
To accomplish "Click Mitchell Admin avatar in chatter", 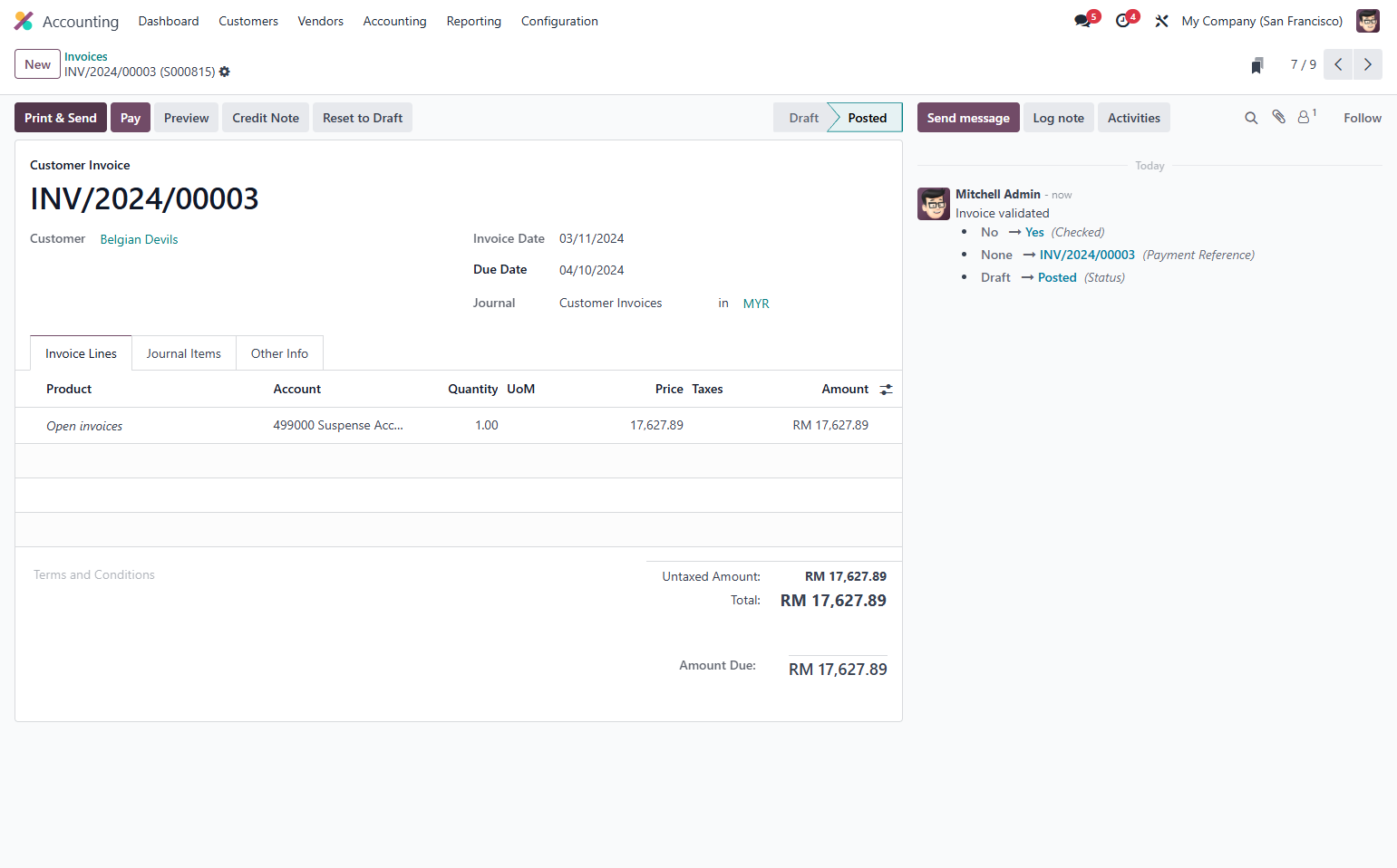I will [934, 204].
